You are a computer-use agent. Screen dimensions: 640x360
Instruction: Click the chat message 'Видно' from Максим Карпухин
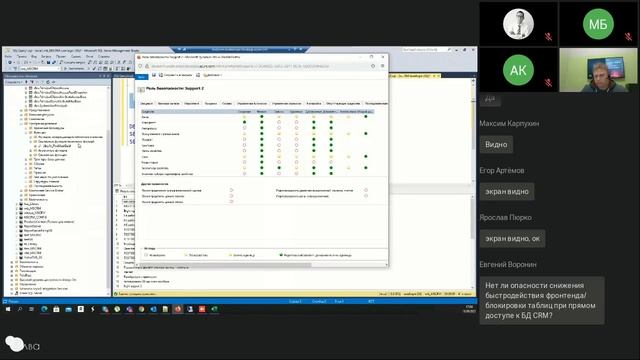point(496,144)
